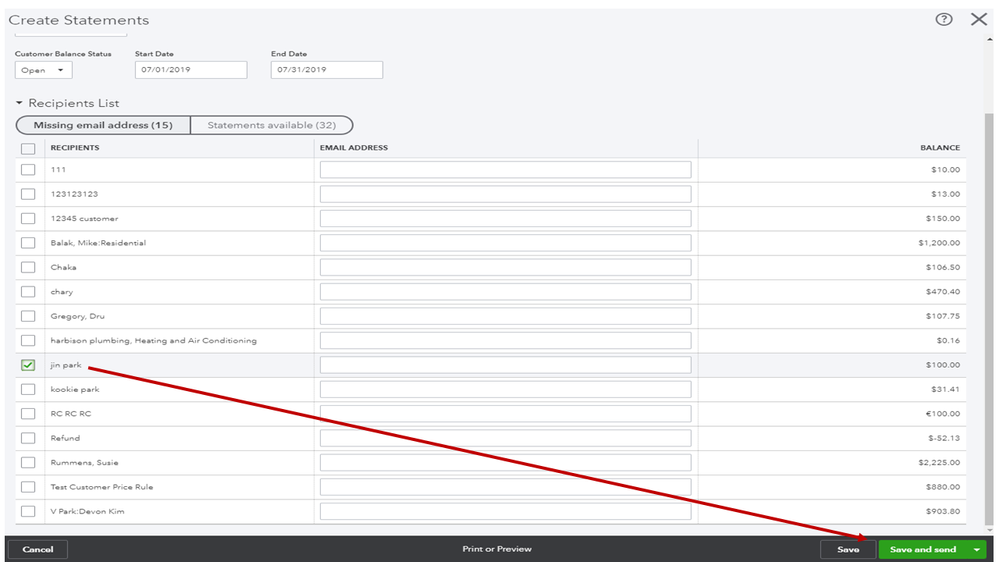Click the Start Date field

[191, 69]
